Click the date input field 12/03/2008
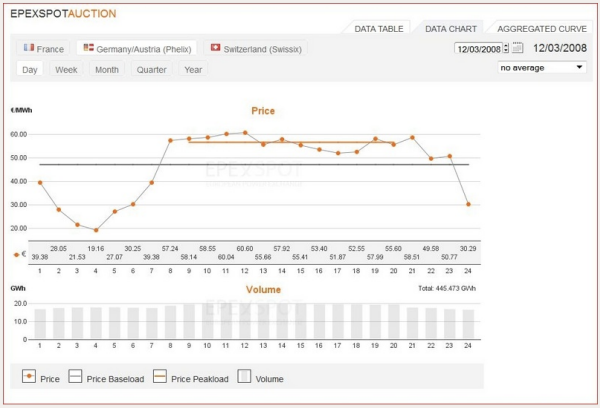The width and height of the screenshot is (600, 408). click(479, 48)
